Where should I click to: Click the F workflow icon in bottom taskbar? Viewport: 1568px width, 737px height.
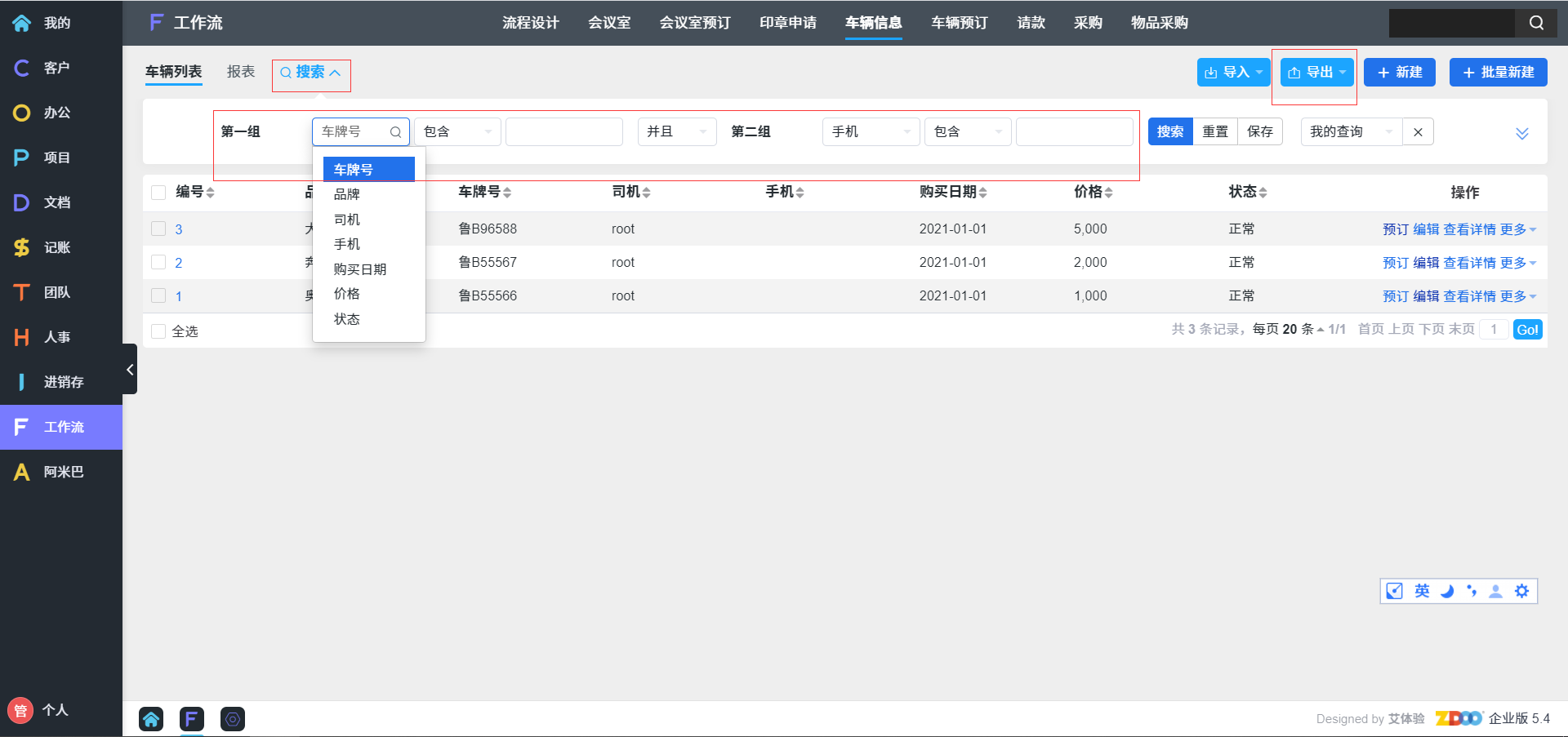click(x=191, y=719)
